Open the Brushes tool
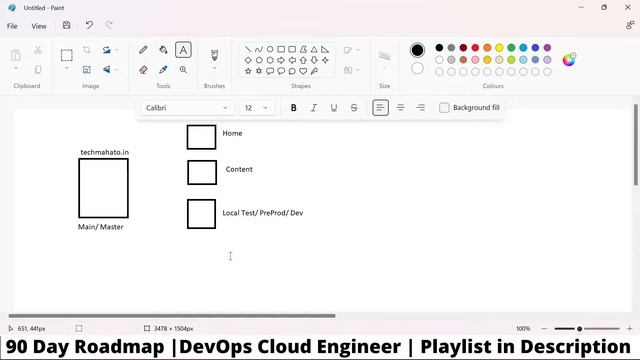 [214, 55]
